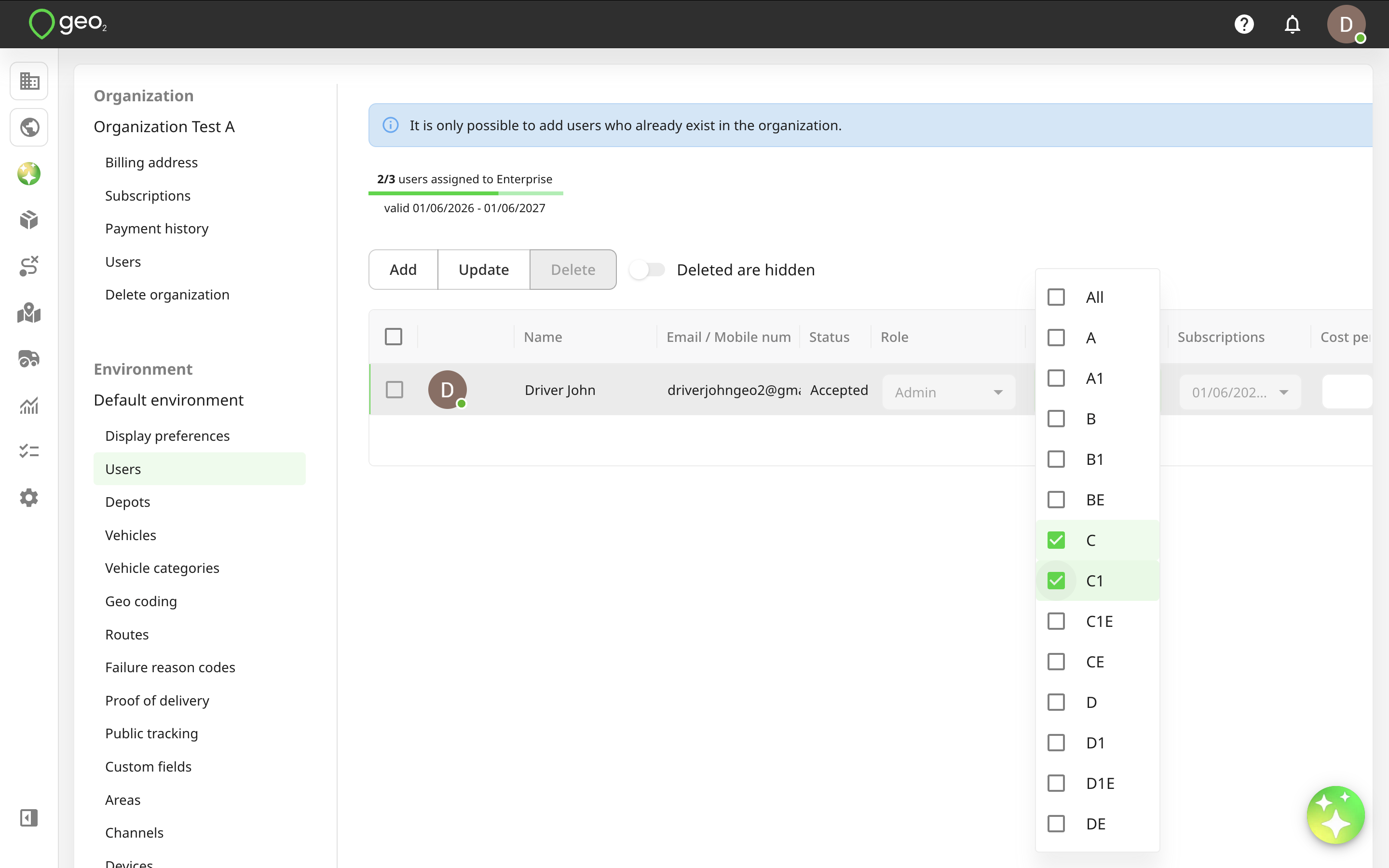Open the Admin role dropdown
This screenshot has height=868, width=1389.
tap(948, 392)
